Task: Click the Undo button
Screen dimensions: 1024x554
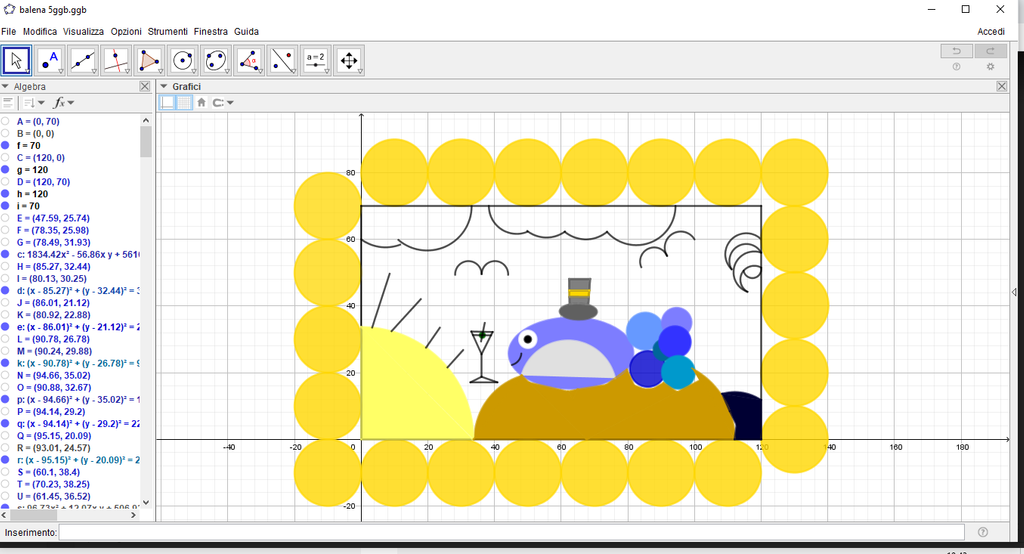Action: pos(956,51)
